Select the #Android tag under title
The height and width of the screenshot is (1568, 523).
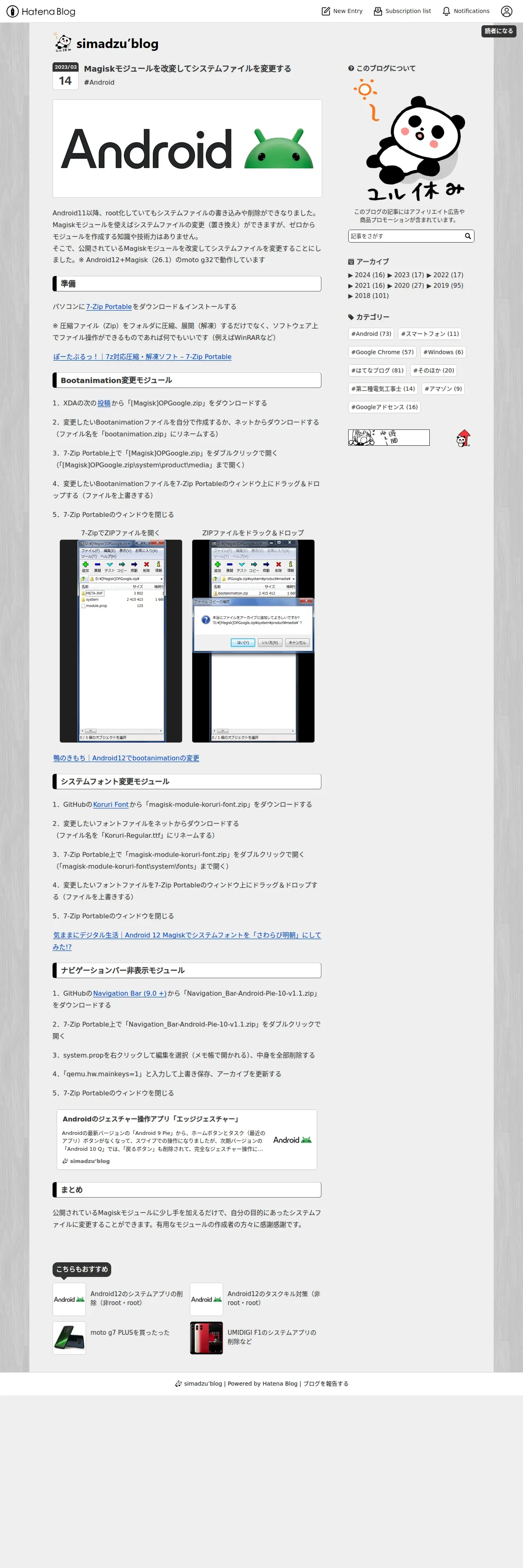coord(99,82)
